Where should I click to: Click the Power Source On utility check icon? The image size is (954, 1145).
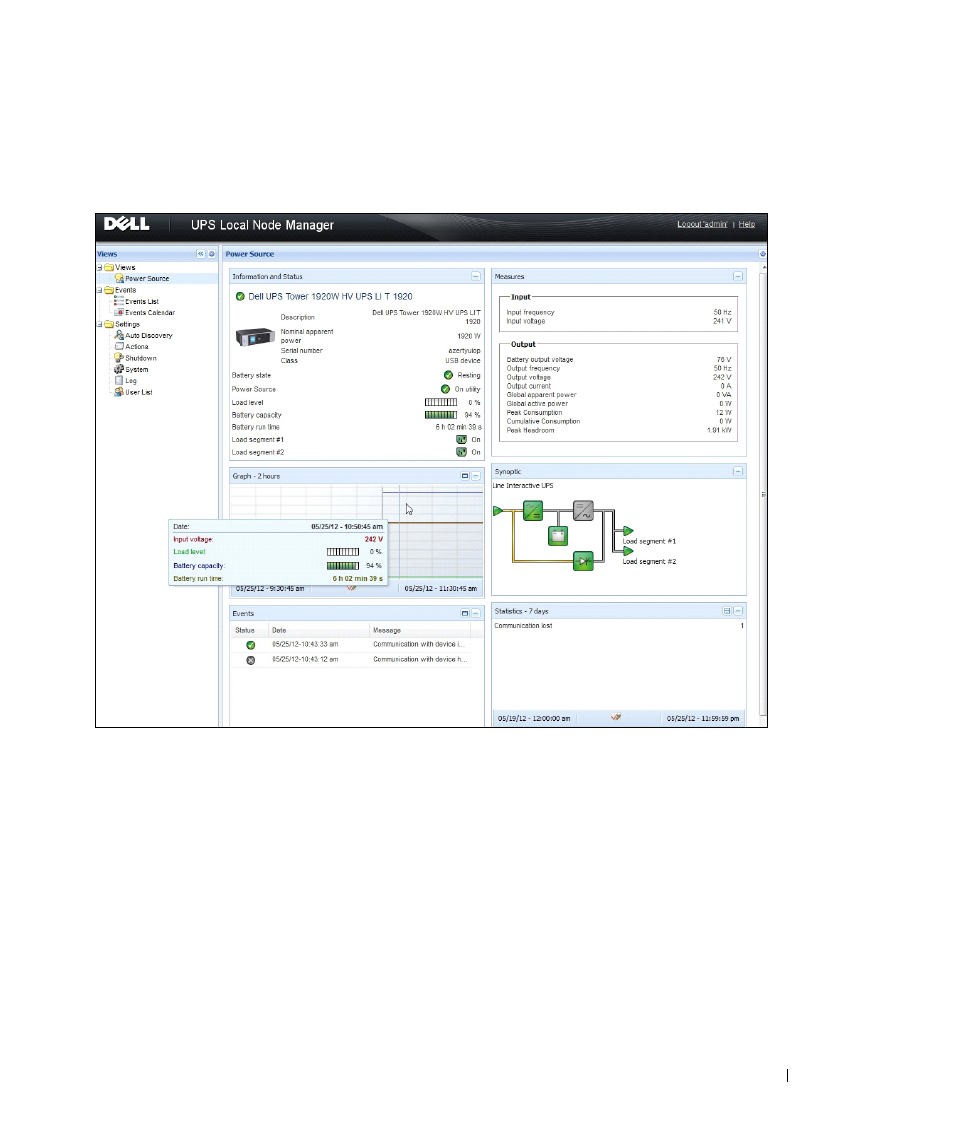point(446,389)
